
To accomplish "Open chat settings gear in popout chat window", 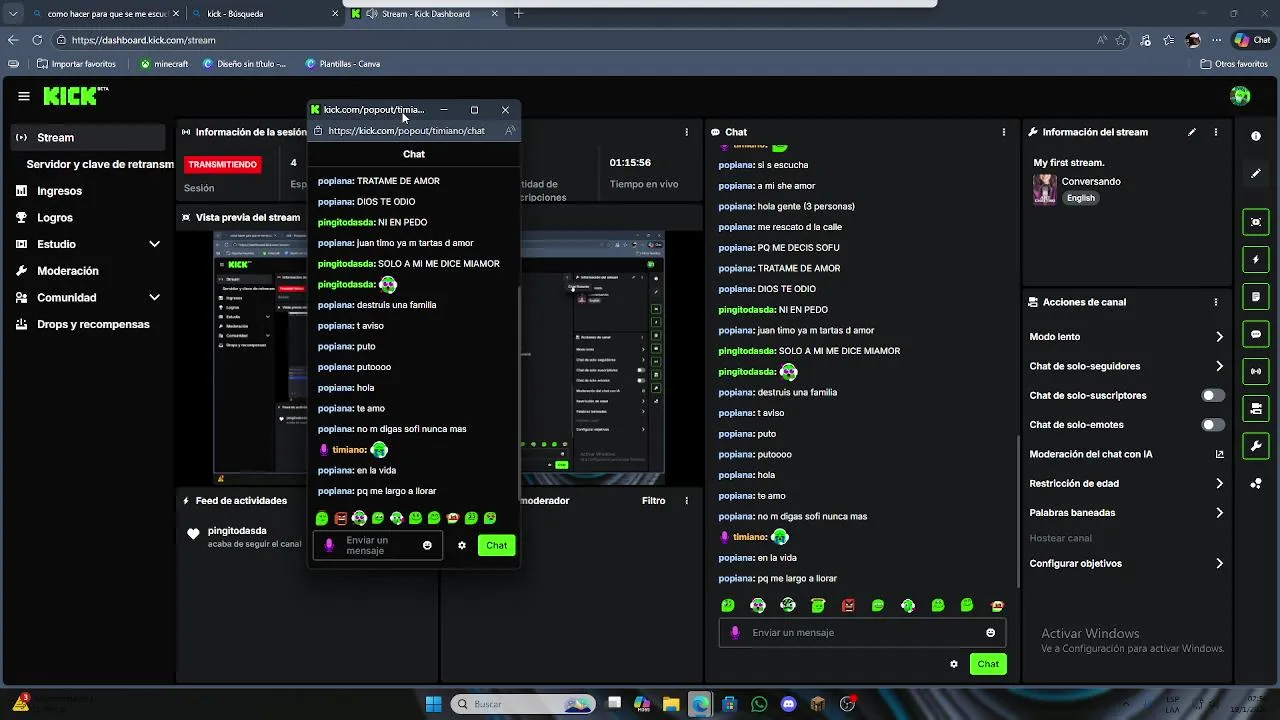I will pyautogui.click(x=462, y=545).
